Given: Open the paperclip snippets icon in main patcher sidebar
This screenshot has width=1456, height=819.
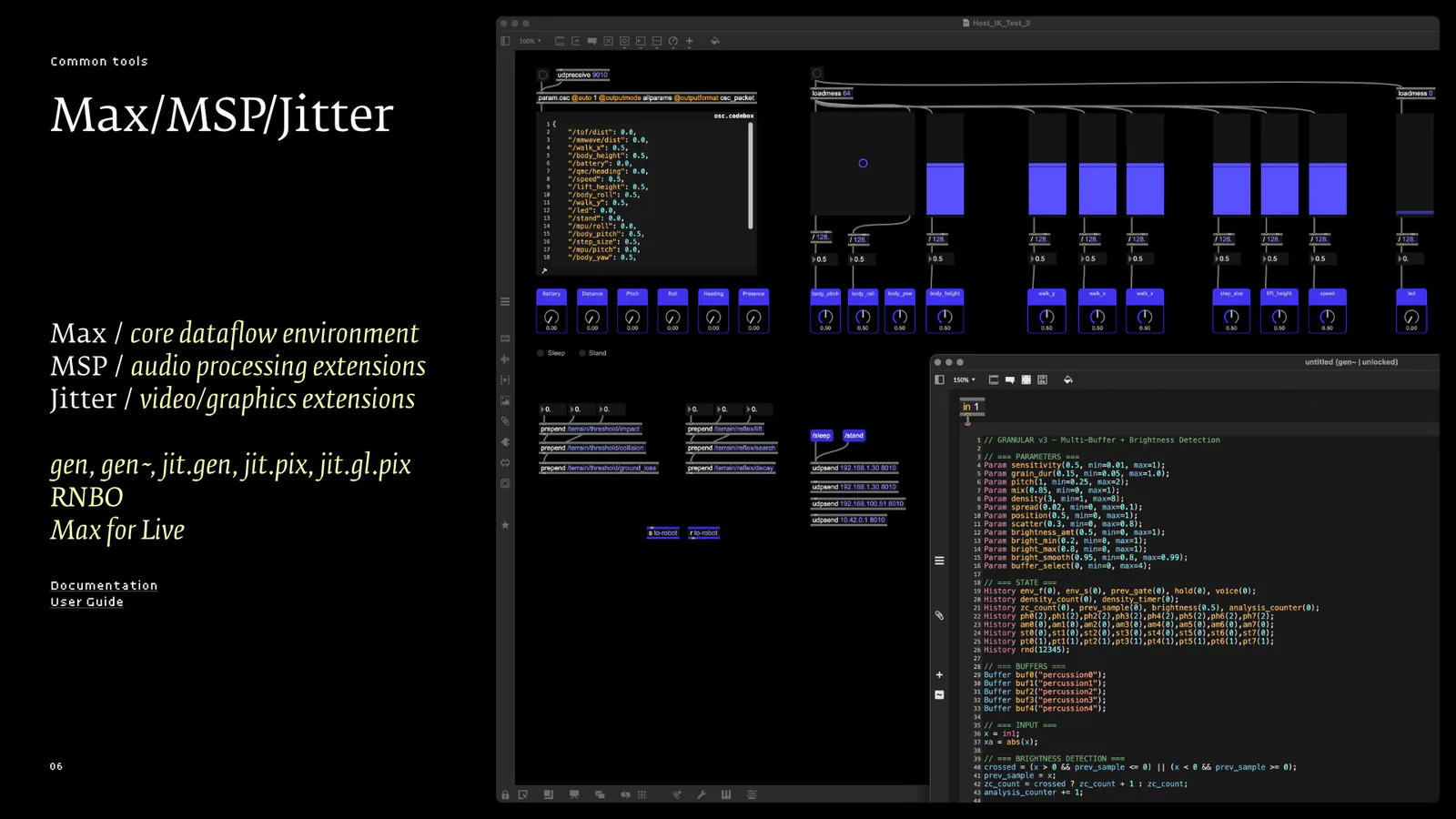Looking at the screenshot, I should (505, 421).
